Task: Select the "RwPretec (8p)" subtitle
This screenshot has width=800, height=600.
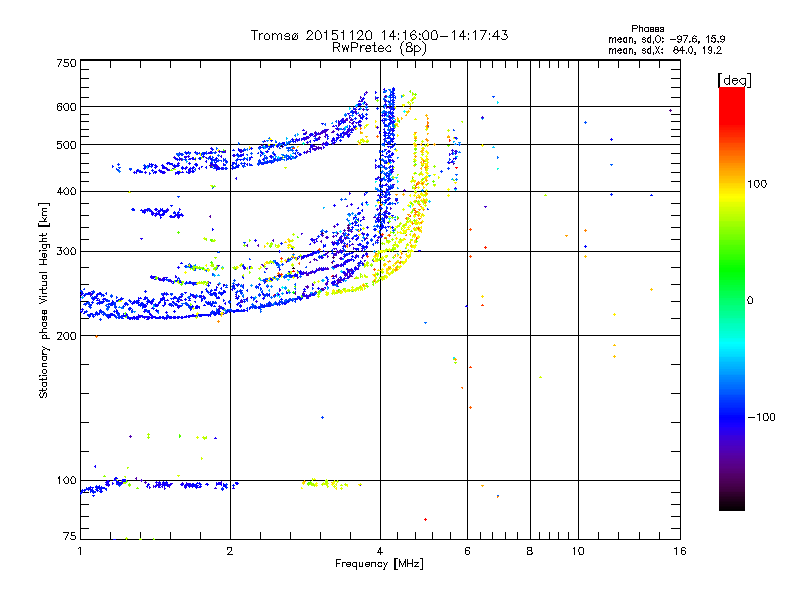Action: tap(379, 48)
